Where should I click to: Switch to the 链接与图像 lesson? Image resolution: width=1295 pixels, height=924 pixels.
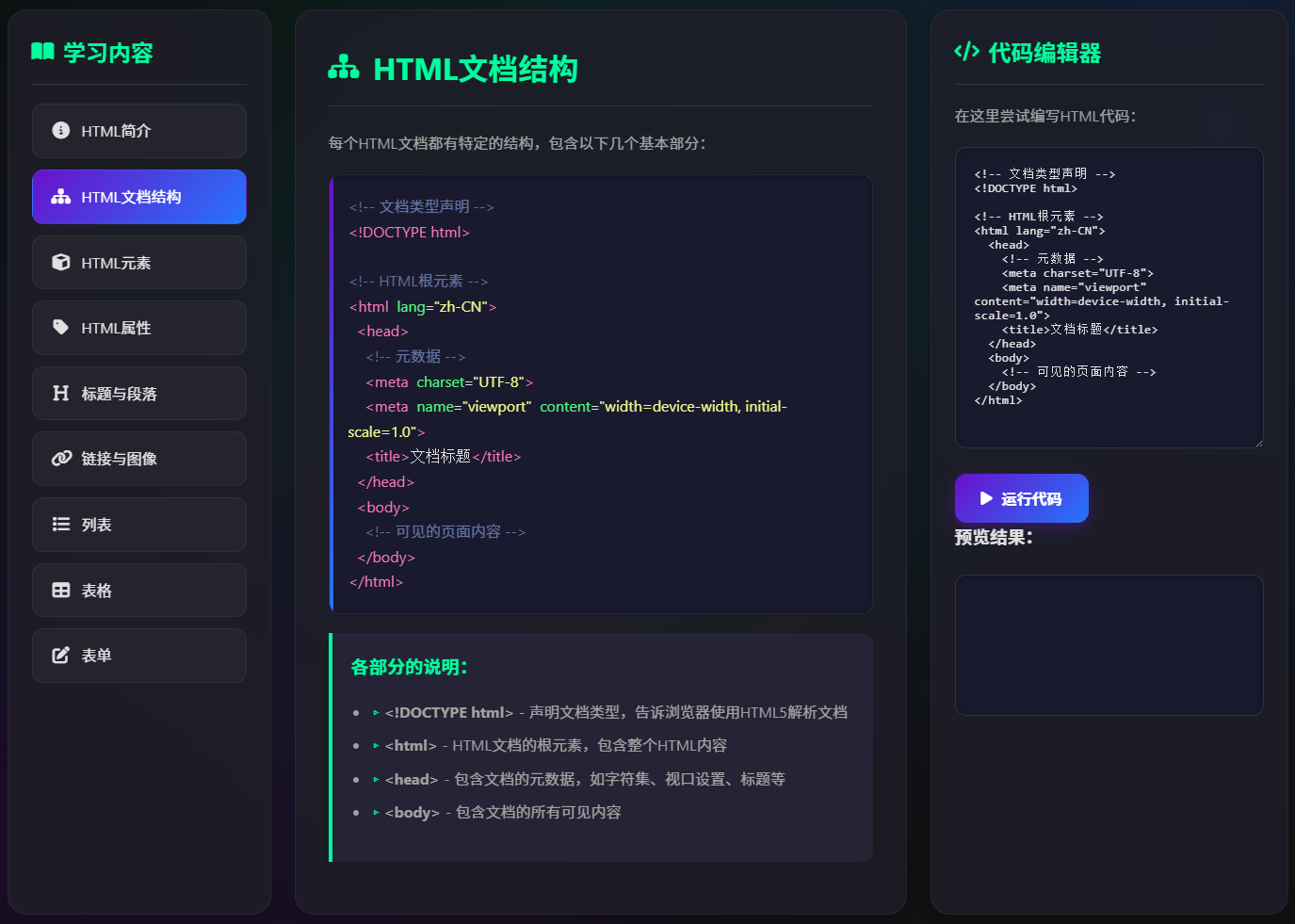click(139, 459)
